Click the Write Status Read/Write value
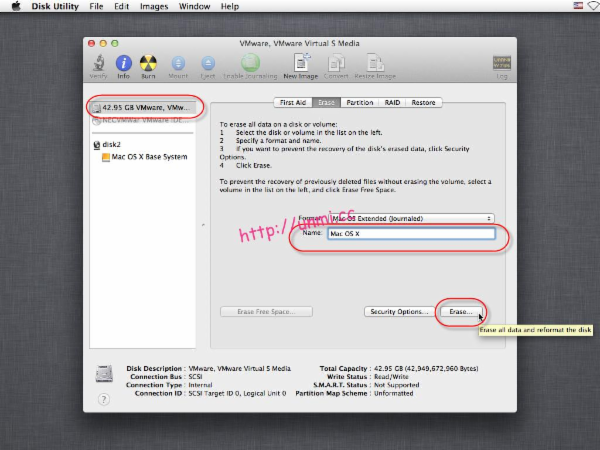600x450 pixels. [391, 377]
